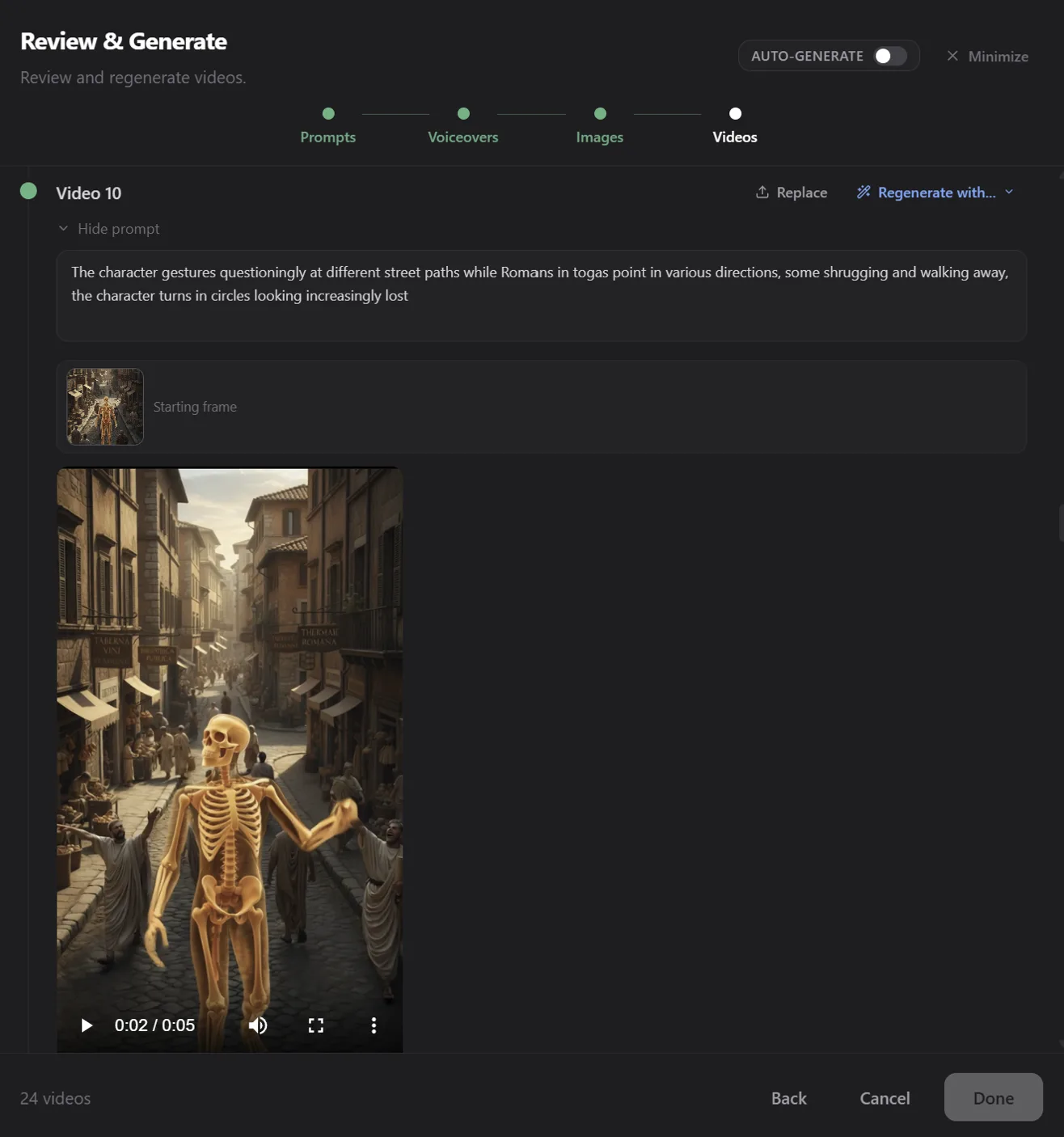Go to the Voiceovers step
Image resolution: width=1064 pixels, height=1137 pixels.
463,126
